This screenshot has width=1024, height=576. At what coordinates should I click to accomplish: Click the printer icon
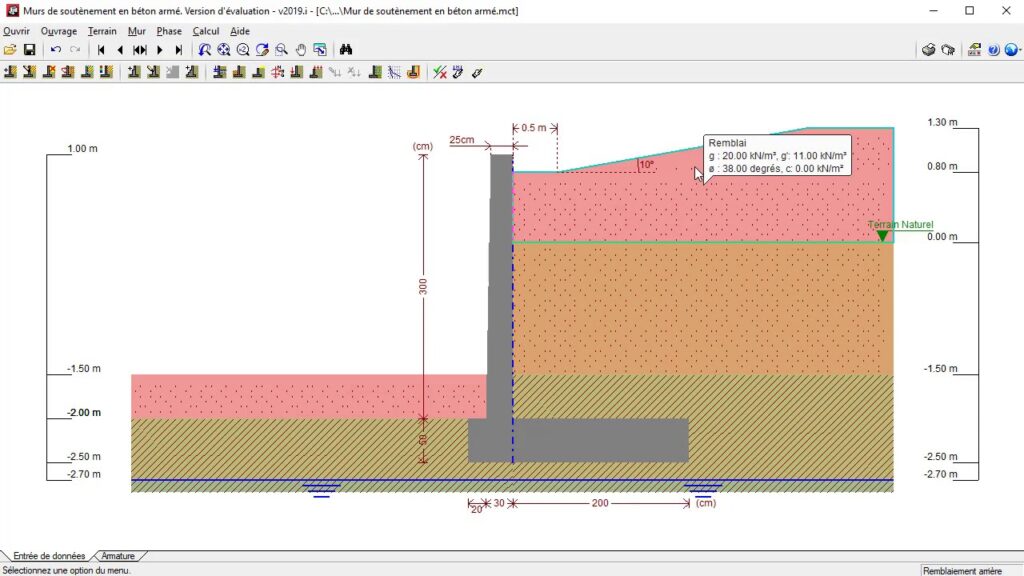point(928,50)
